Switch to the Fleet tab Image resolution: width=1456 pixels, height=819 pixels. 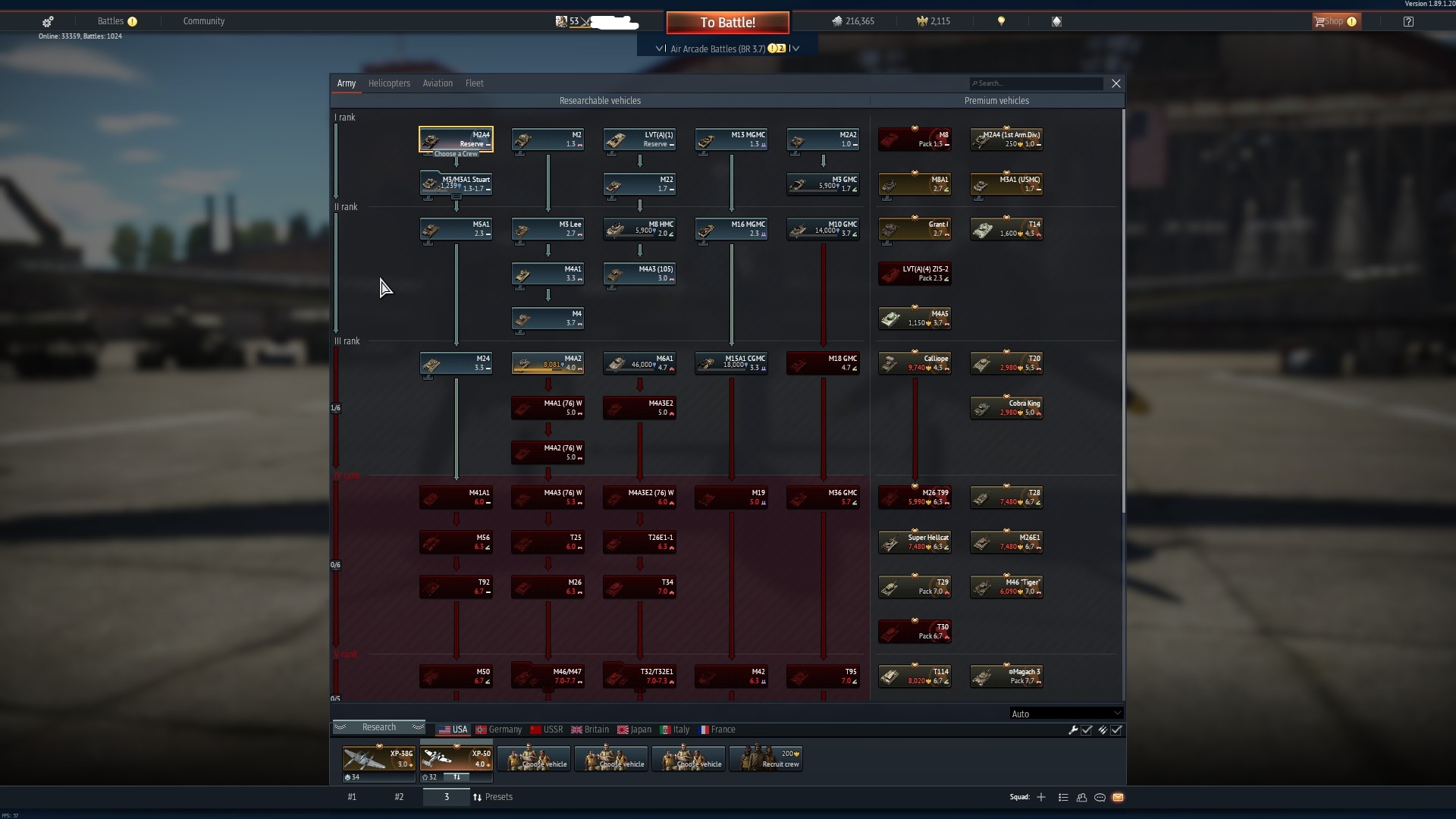[474, 83]
